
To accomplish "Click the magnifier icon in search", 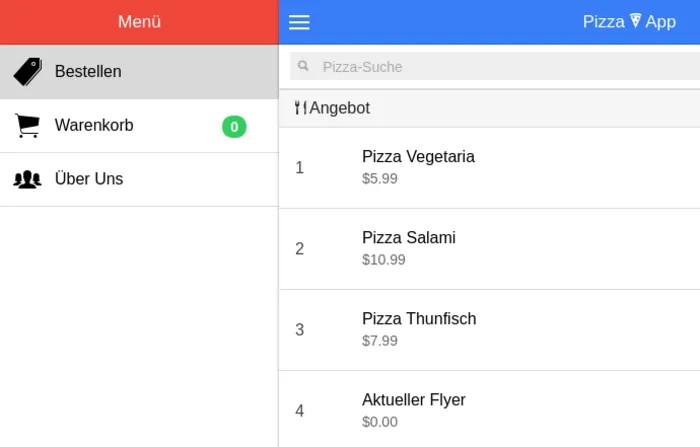I will click(x=303, y=67).
